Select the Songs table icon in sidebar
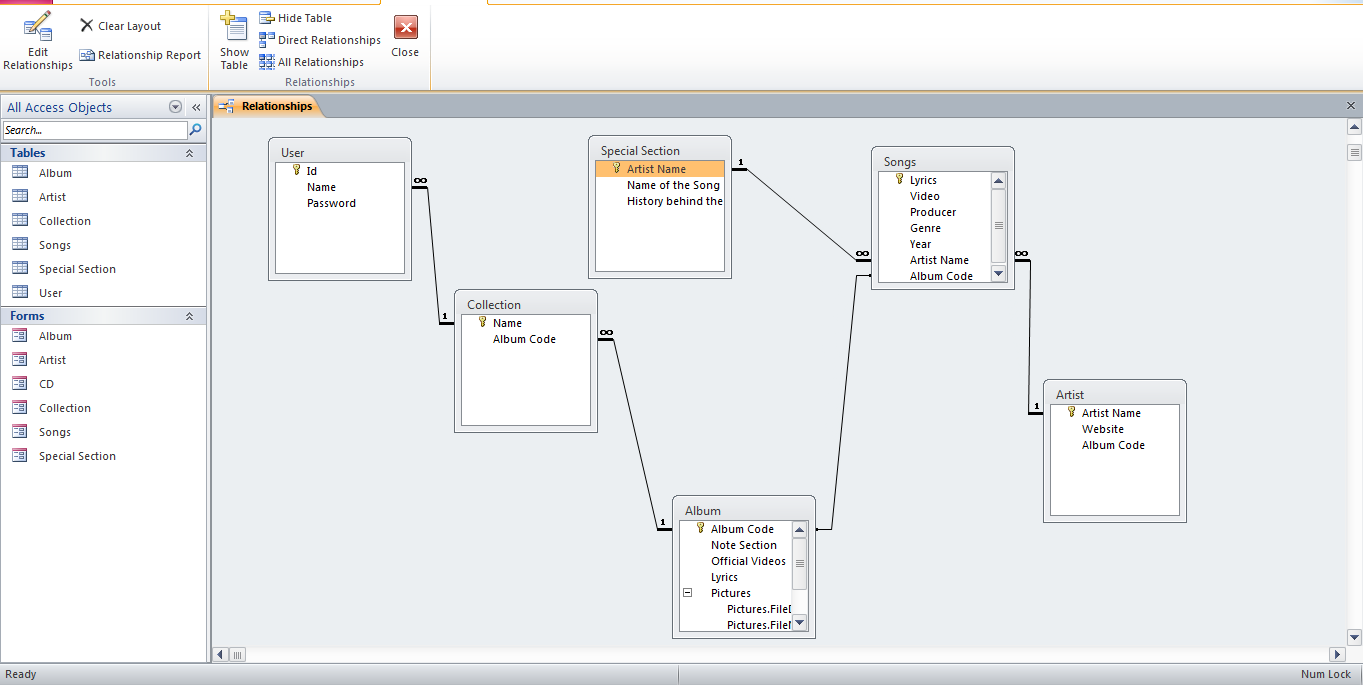The height and width of the screenshot is (685, 1363). pyautogui.click(x=22, y=244)
